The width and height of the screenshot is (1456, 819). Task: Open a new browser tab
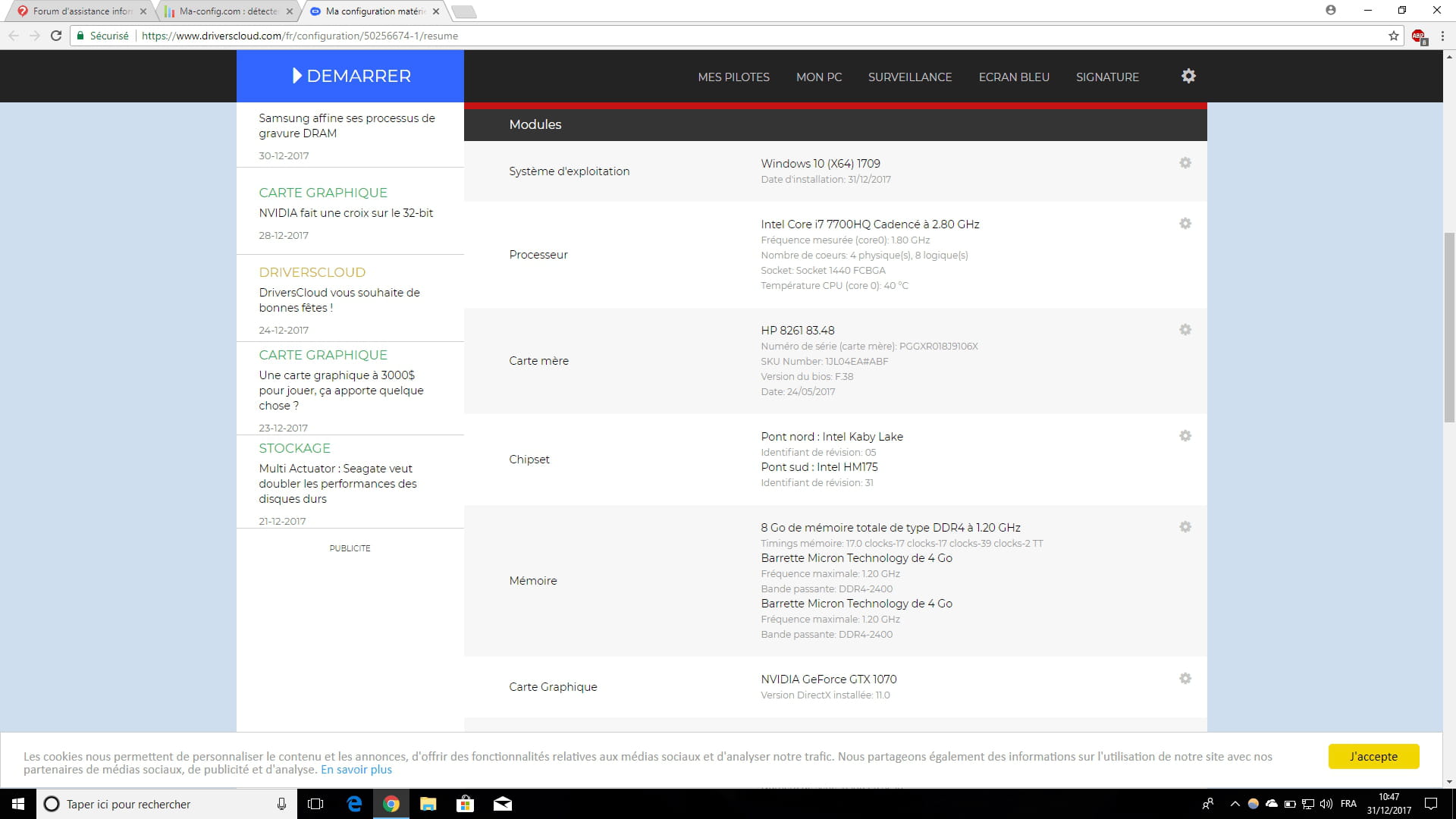pyautogui.click(x=463, y=11)
